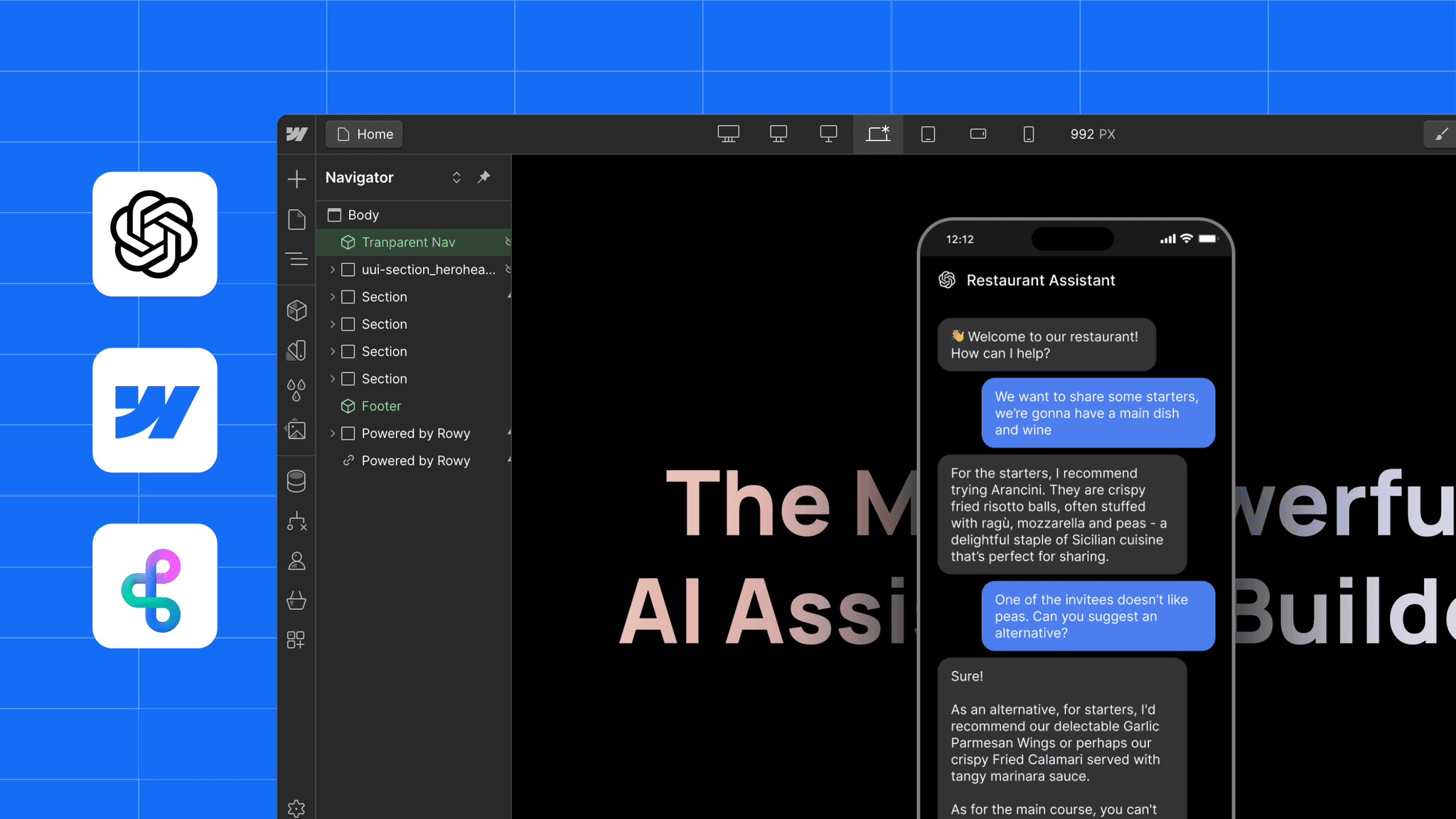Click the Webflow logo in the top bar

click(x=296, y=134)
